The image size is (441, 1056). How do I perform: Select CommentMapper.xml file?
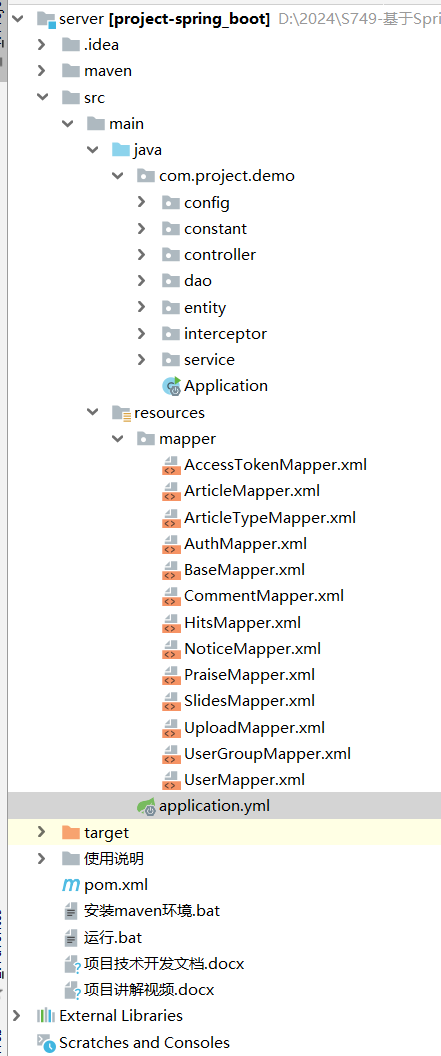264,596
